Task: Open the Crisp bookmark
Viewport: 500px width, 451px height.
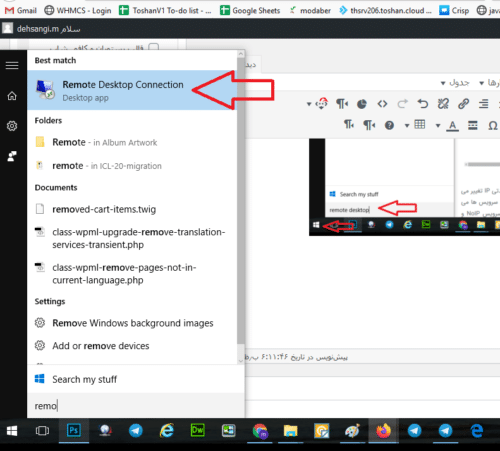Action: coord(454,11)
